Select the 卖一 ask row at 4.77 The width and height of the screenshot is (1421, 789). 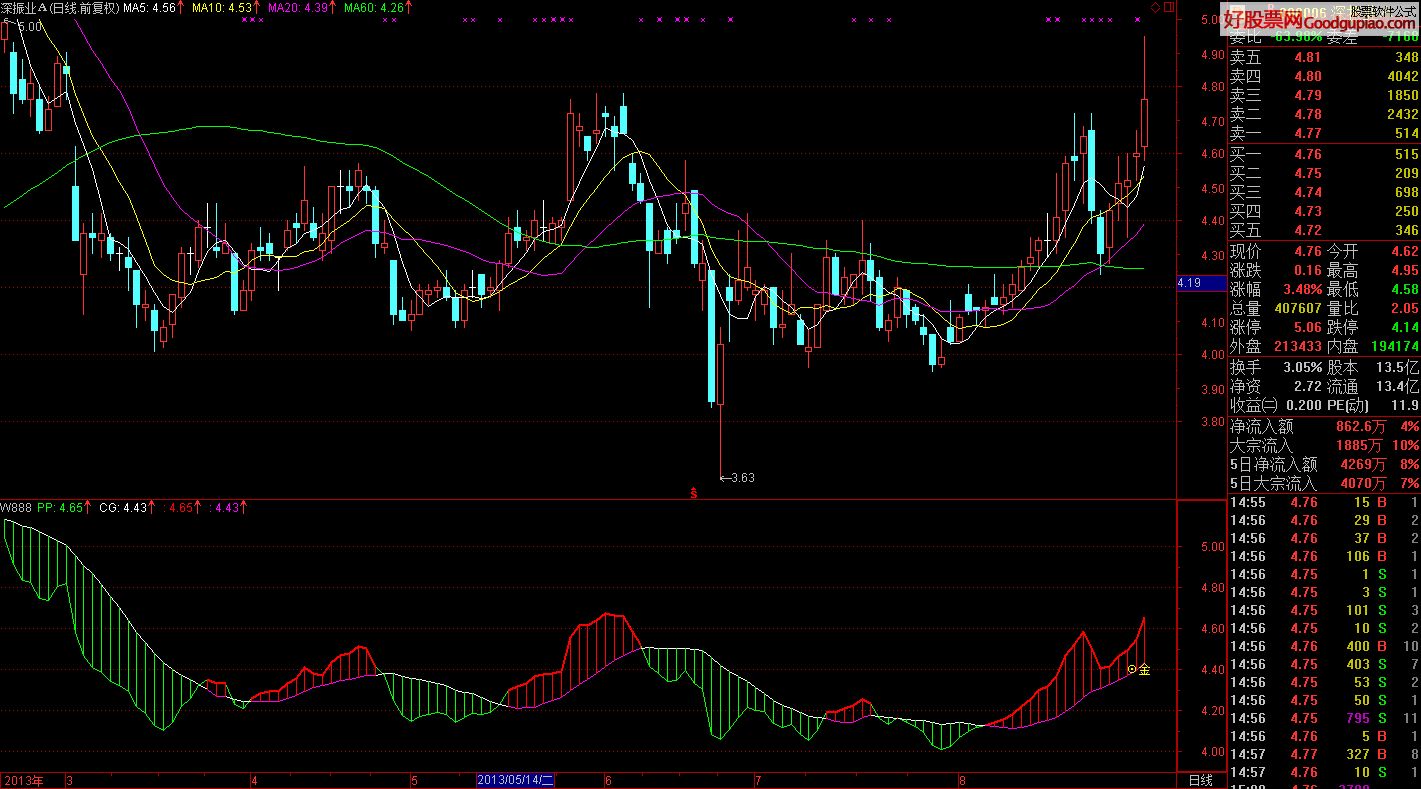click(1324, 133)
